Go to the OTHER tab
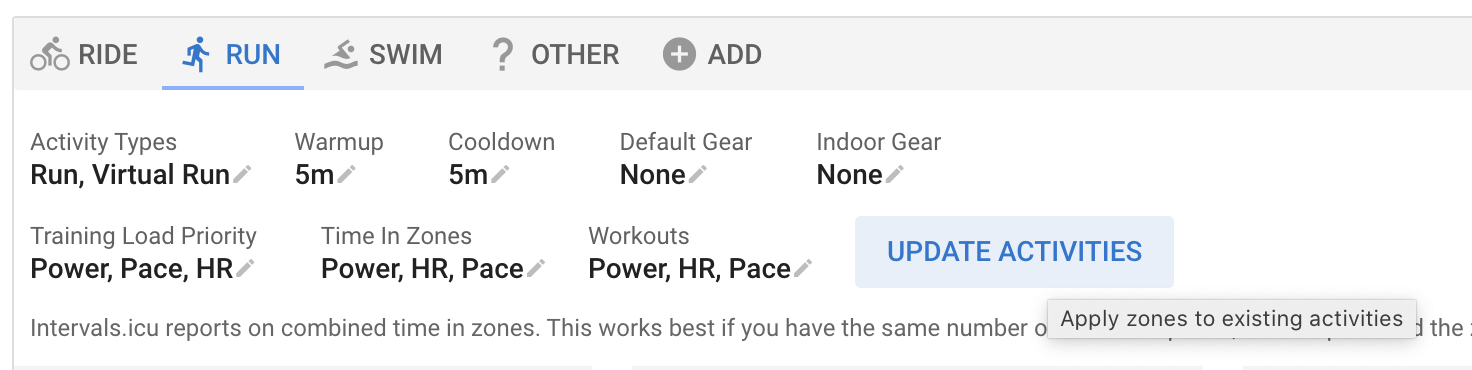Image resolution: width=1472 pixels, height=370 pixels. click(x=555, y=54)
